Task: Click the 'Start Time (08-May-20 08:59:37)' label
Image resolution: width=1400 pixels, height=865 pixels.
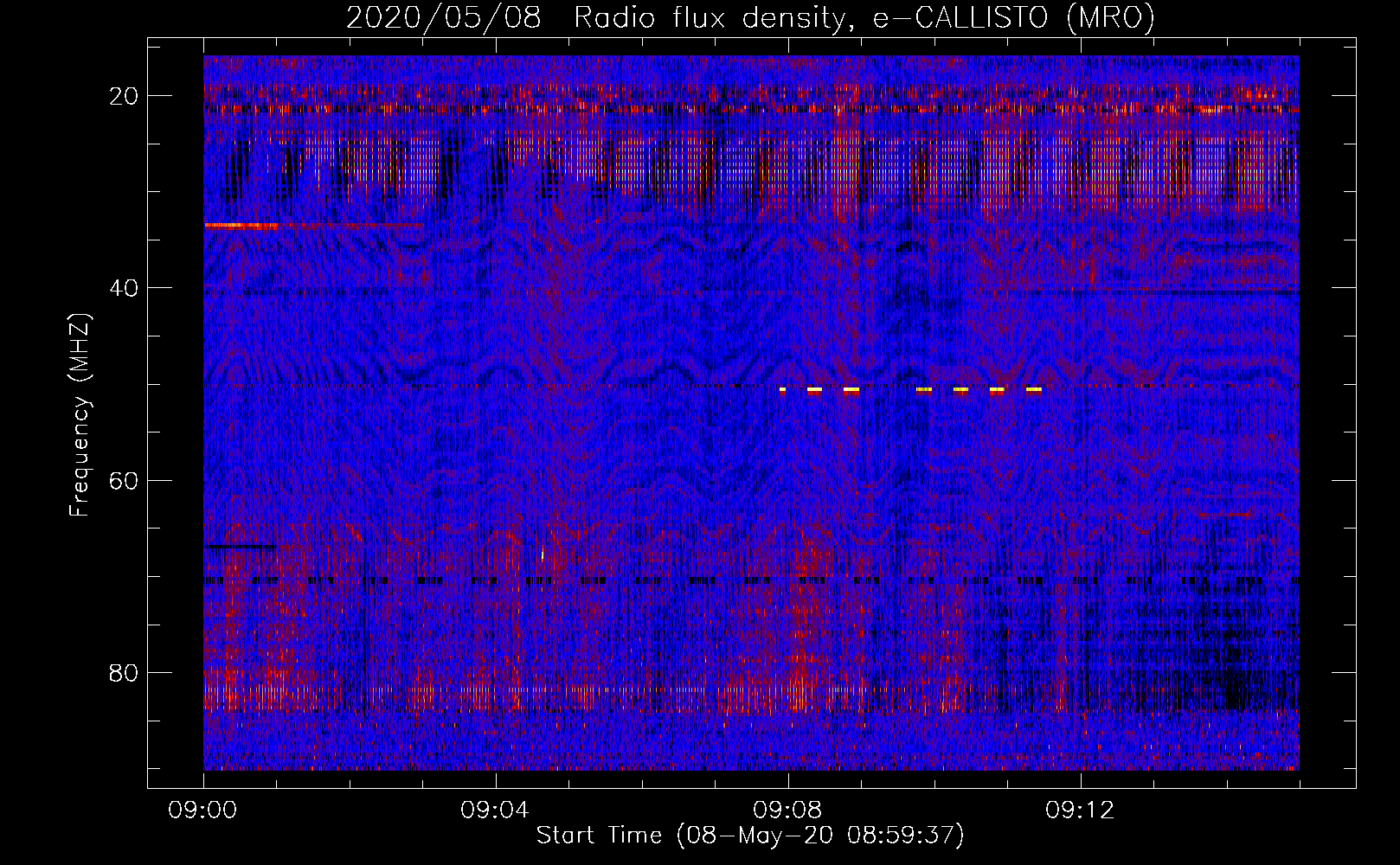Action: pos(749,836)
